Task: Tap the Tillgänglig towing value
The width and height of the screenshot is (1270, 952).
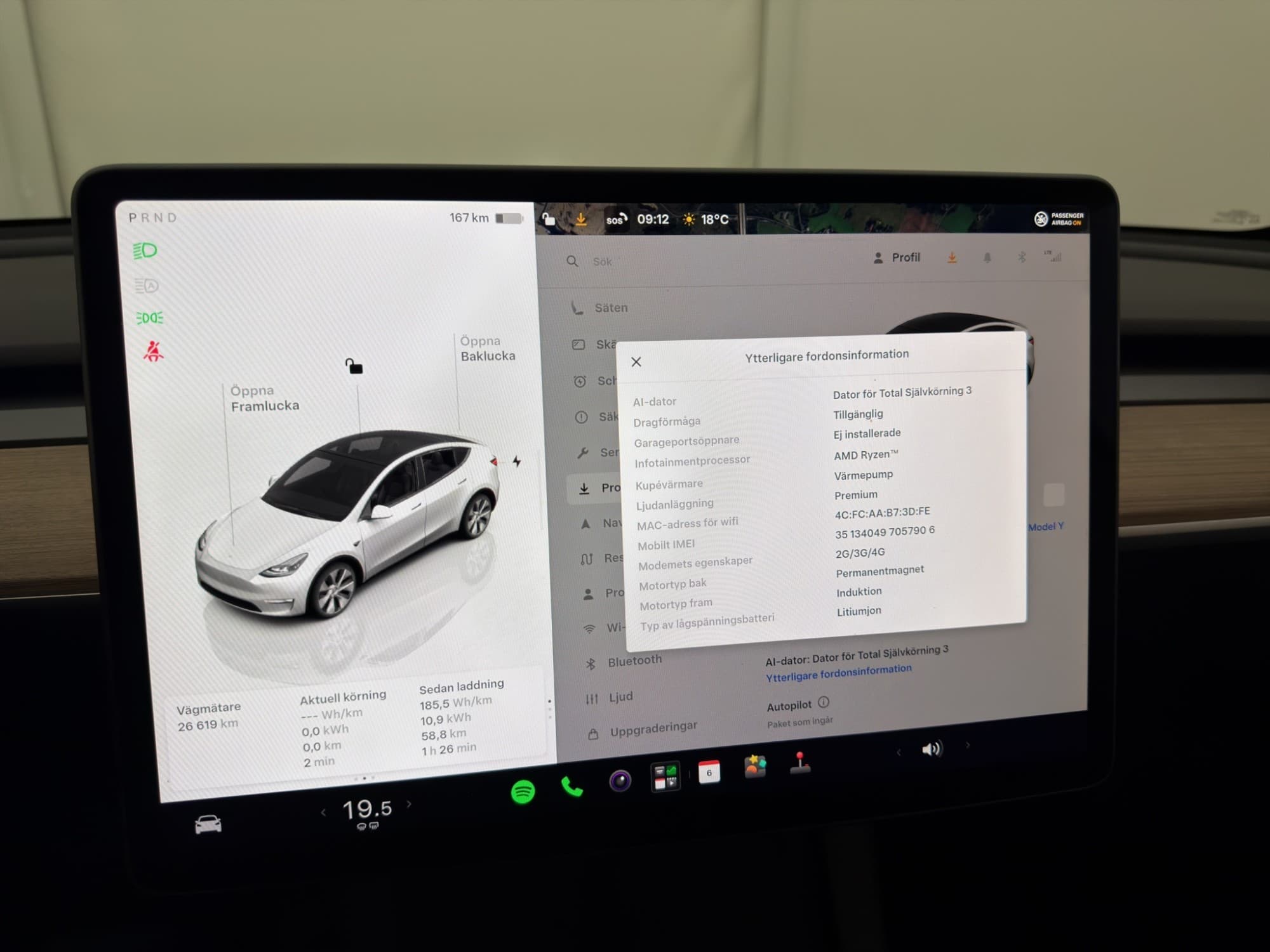Action: point(858,414)
